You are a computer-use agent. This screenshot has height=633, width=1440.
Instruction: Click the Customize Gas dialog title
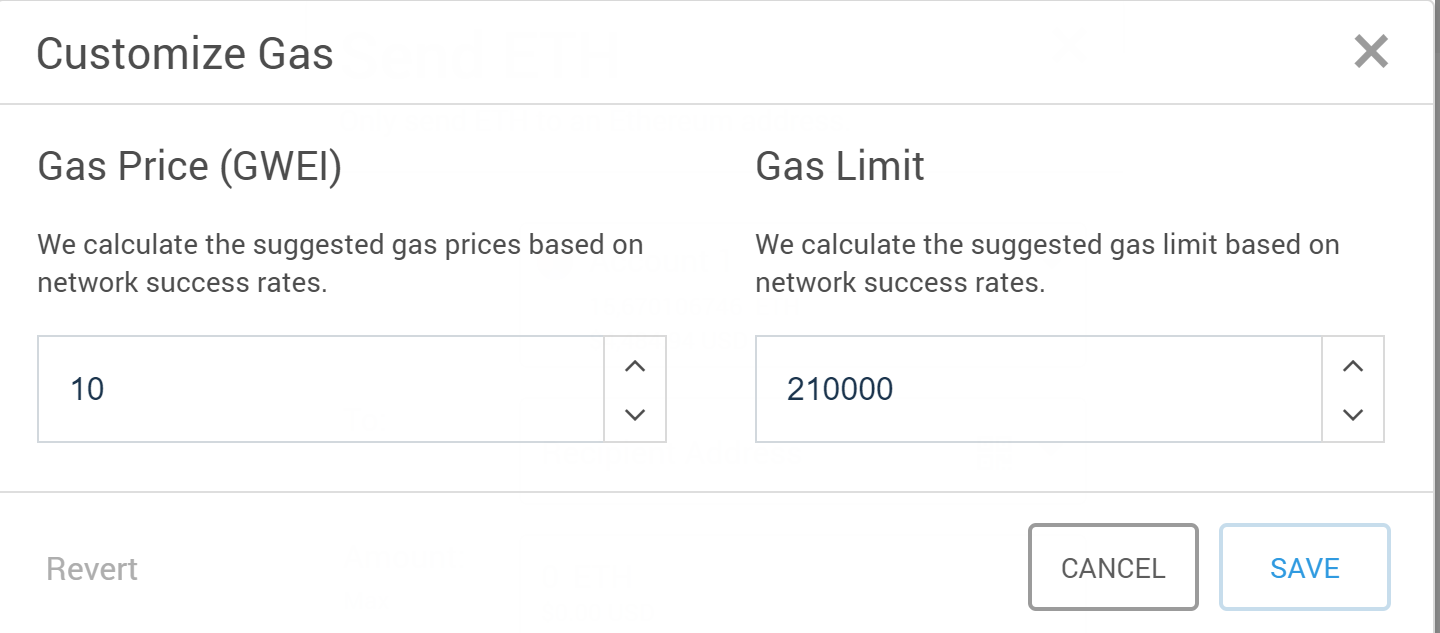pos(185,54)
